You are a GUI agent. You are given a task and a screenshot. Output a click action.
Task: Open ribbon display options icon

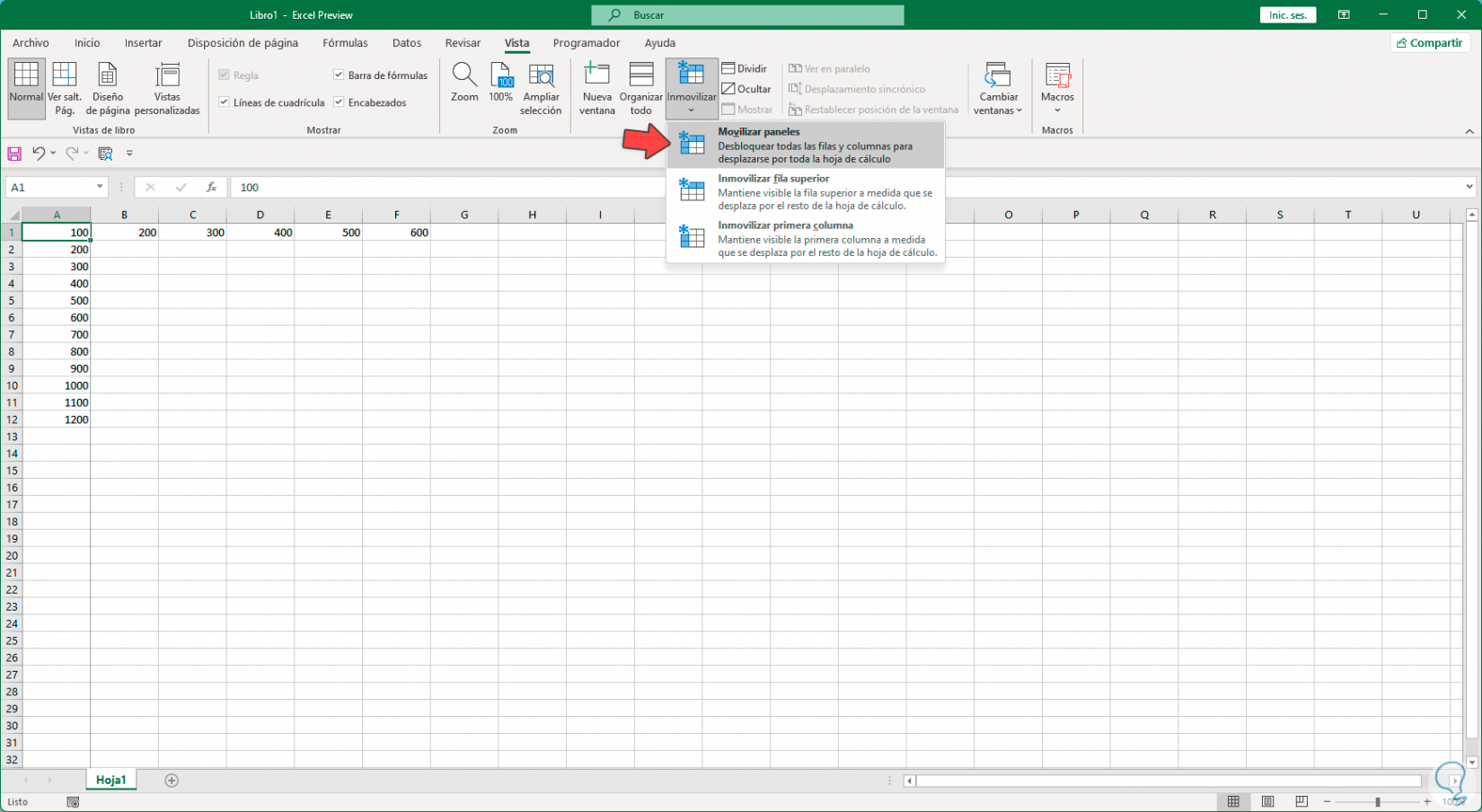(x=1344, y=15)
